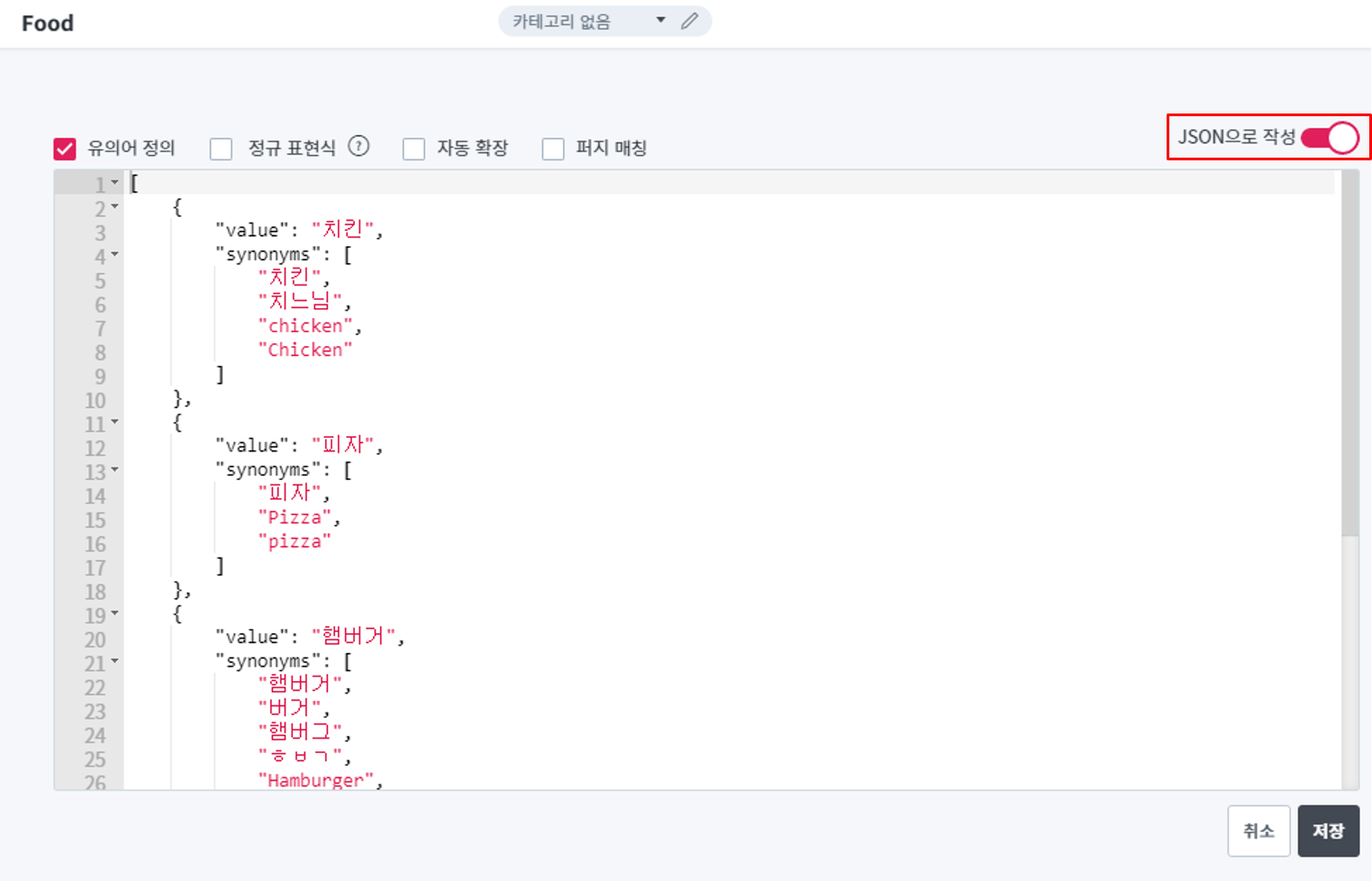Click the pencil edit icon beside category
Screen dimensions: 1372x881
(x=689, y=21)
